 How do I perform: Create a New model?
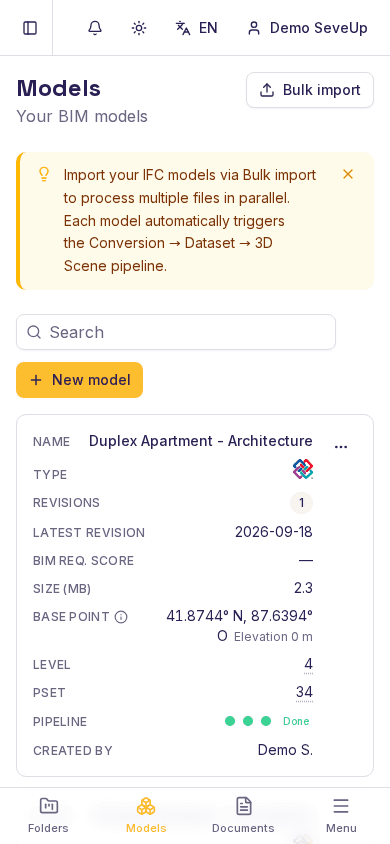[80, 380]
